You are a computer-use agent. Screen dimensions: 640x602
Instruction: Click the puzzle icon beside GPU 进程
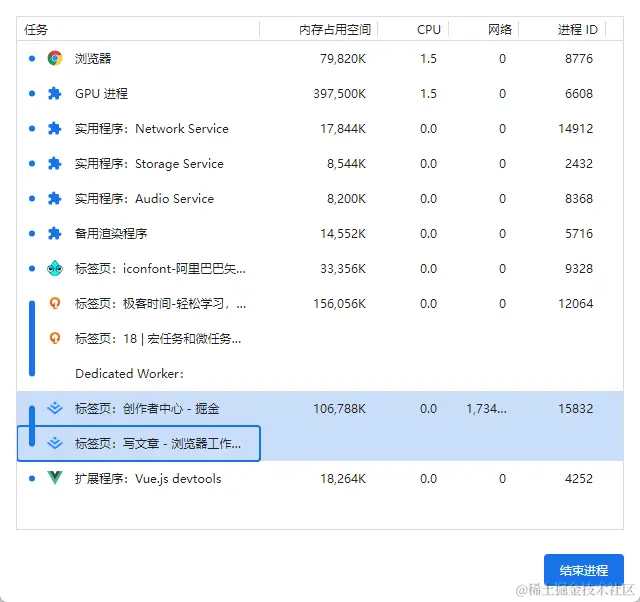[x=55, y=93]
